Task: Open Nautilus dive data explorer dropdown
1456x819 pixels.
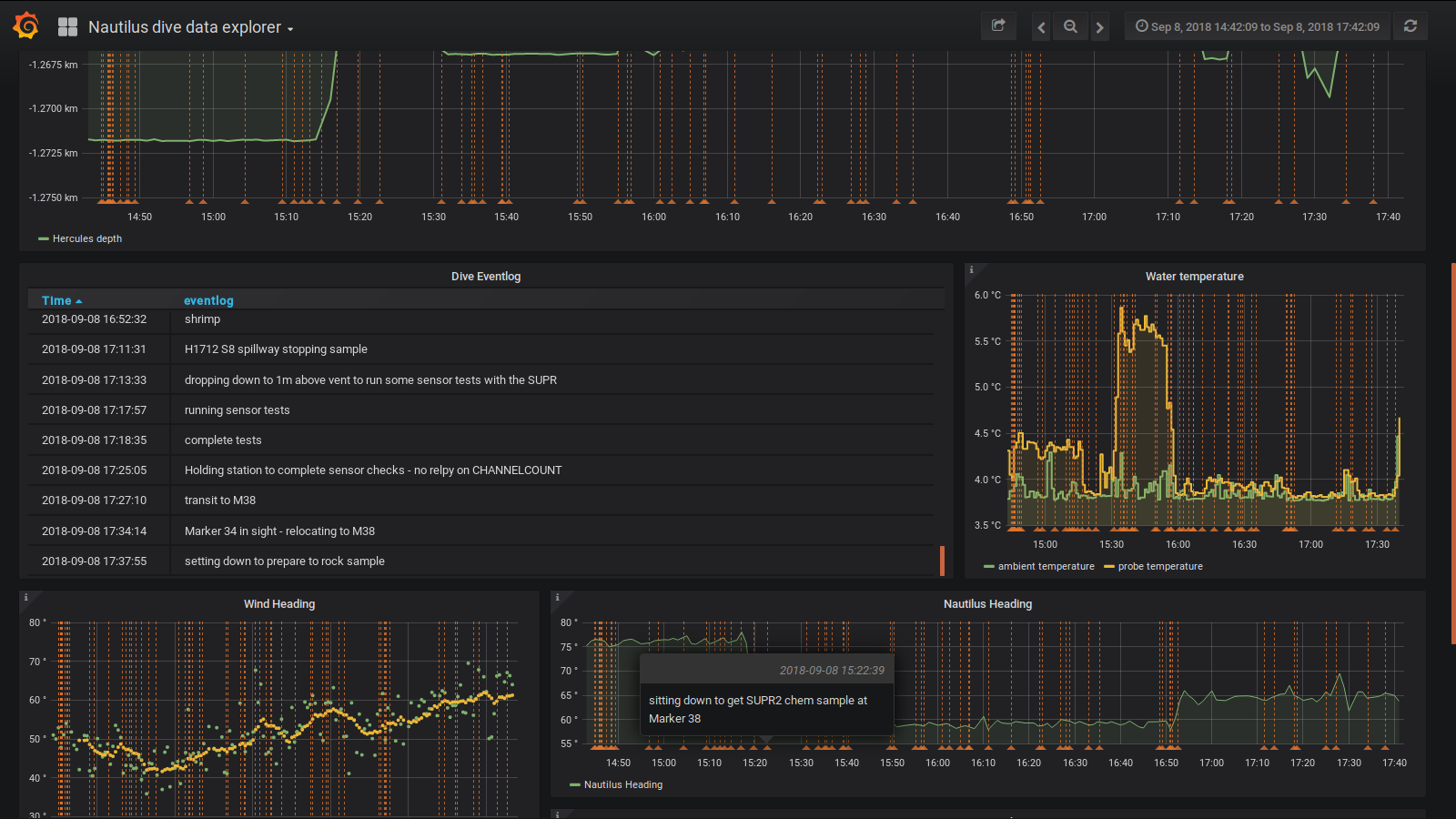Action: pos(191,27)
